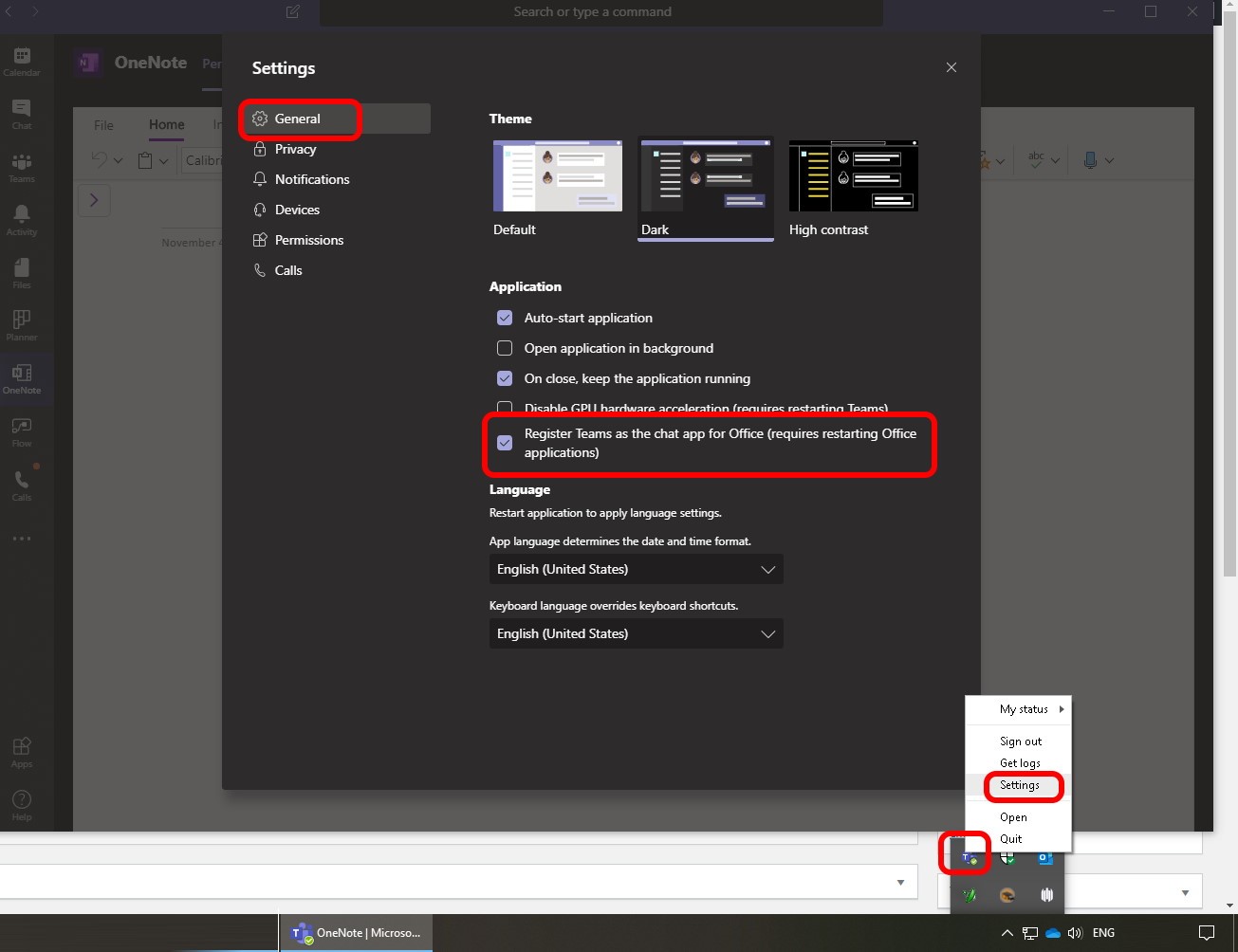Open the Keyboard language dropdown

[x=636, y=633]
